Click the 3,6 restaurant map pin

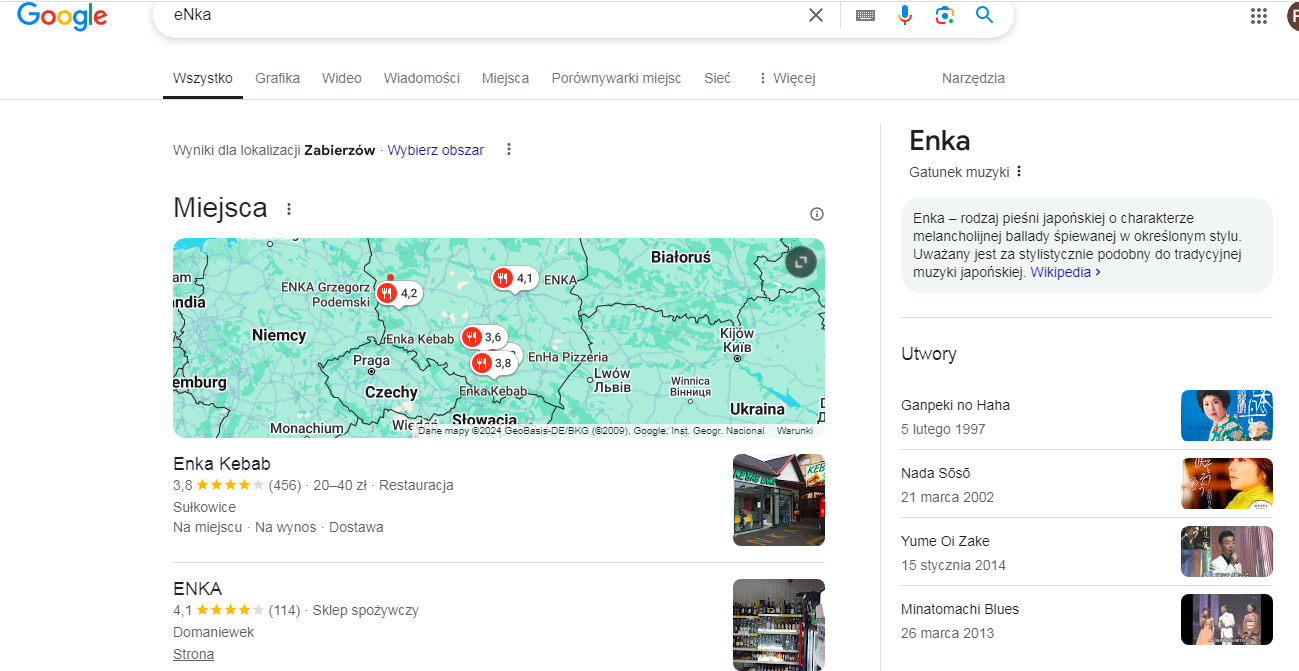click(x=483, y=338)
